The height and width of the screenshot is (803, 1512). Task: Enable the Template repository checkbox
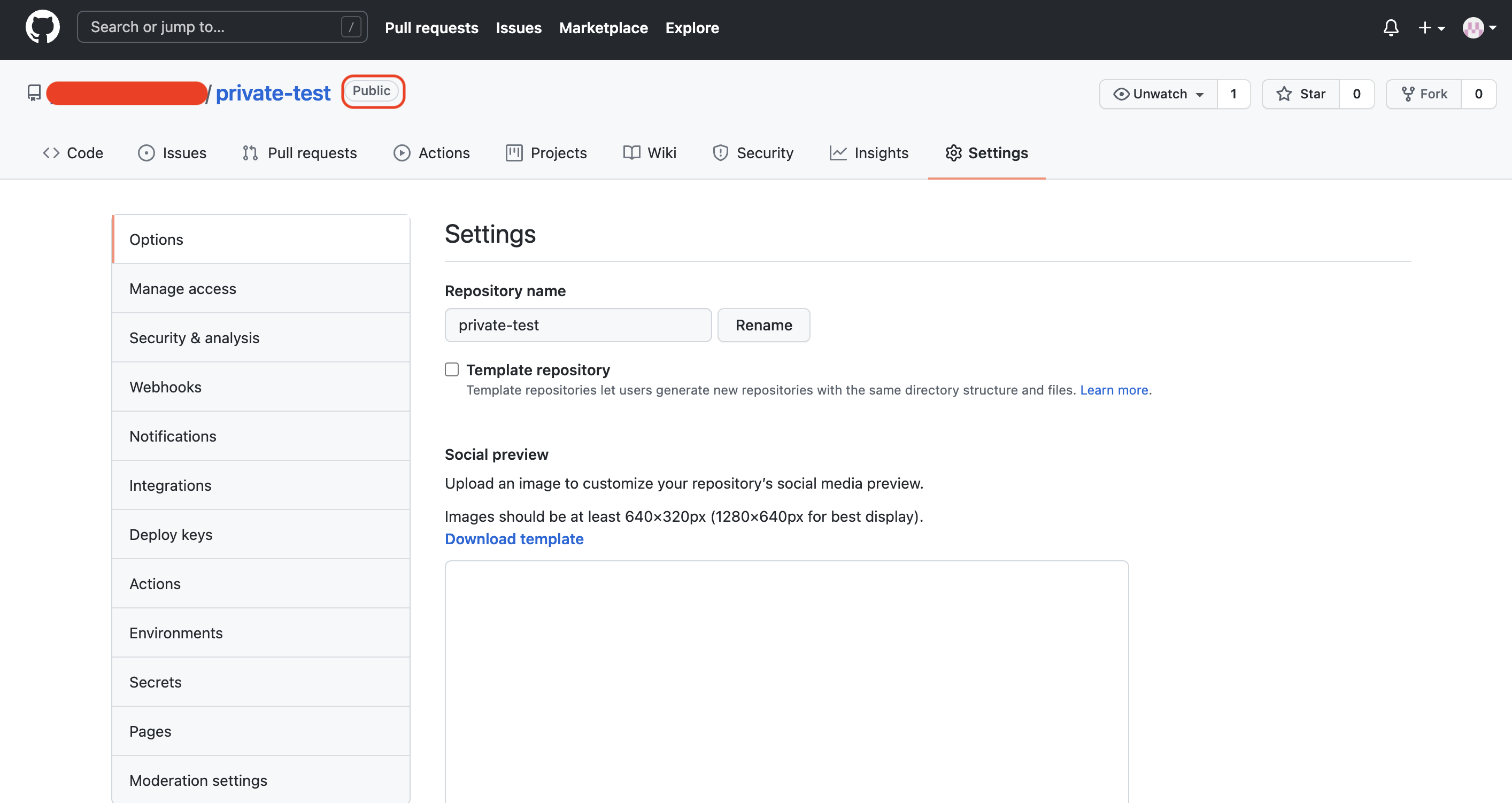(x=451, y=369)
